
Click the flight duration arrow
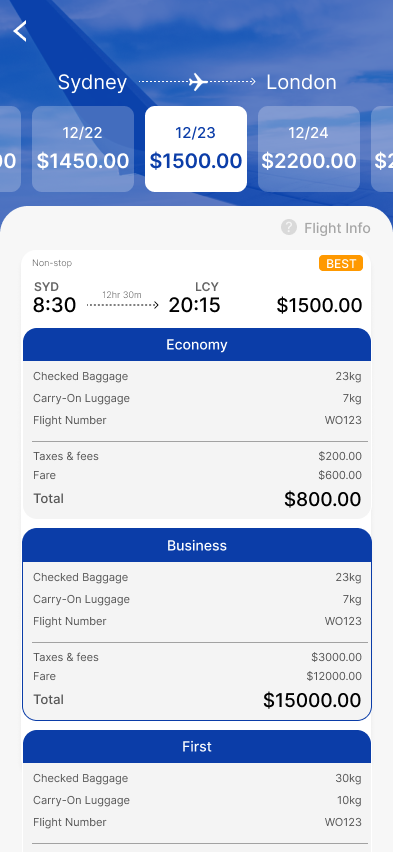tap(122, 305)
